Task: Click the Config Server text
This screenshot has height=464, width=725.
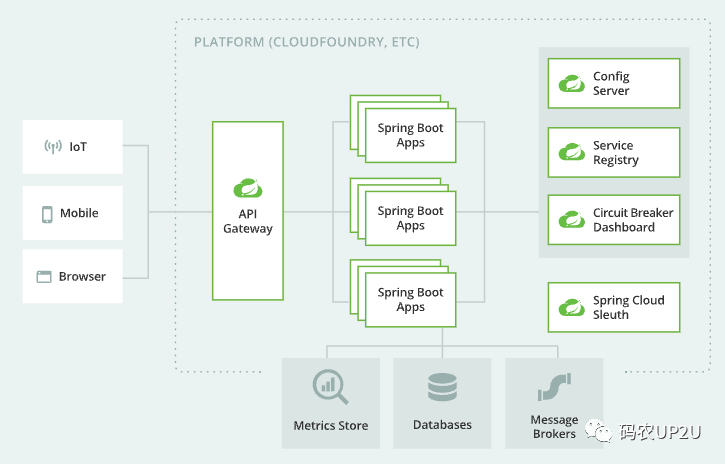Action: 611,83
